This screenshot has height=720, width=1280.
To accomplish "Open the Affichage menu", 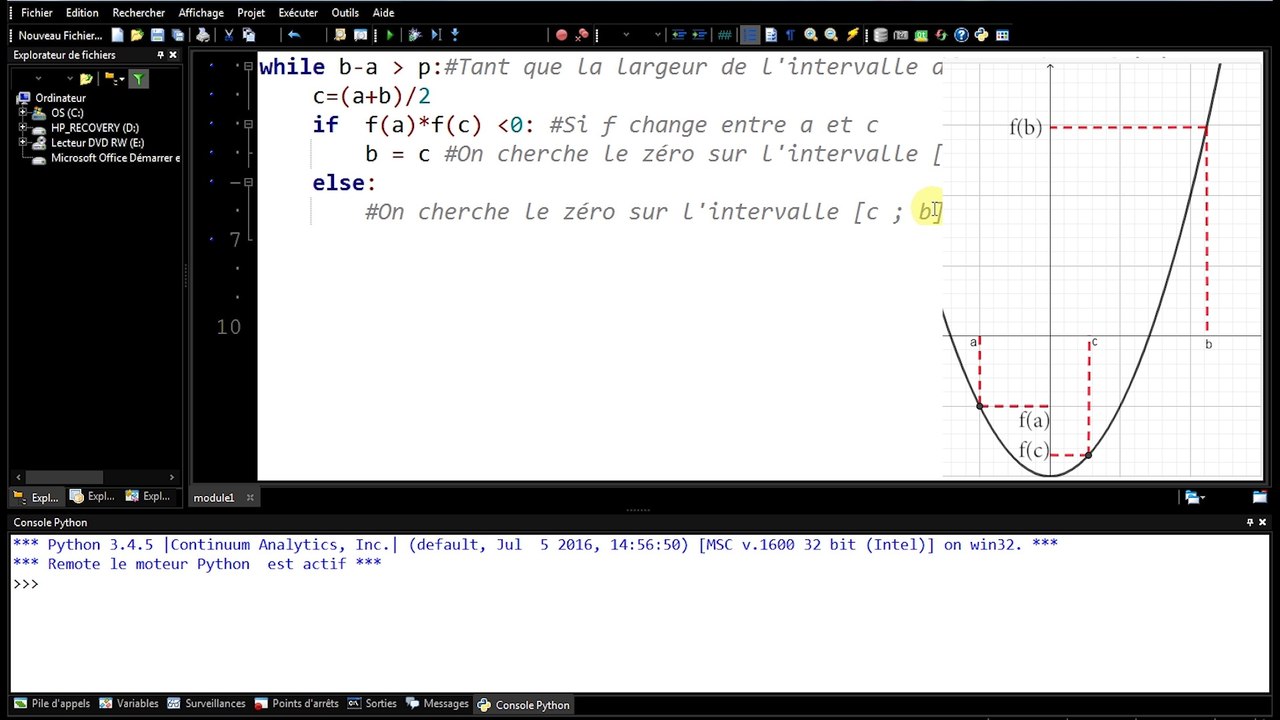I will point(201,13).
